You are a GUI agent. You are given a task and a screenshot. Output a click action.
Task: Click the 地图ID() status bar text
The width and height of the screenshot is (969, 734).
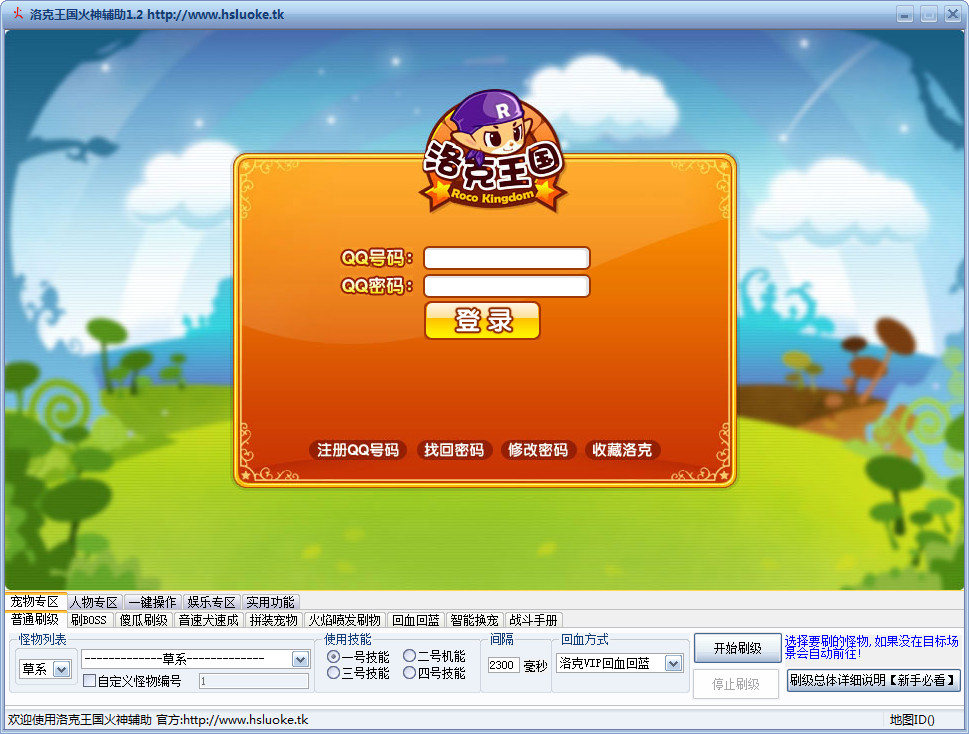pos(912,720)
